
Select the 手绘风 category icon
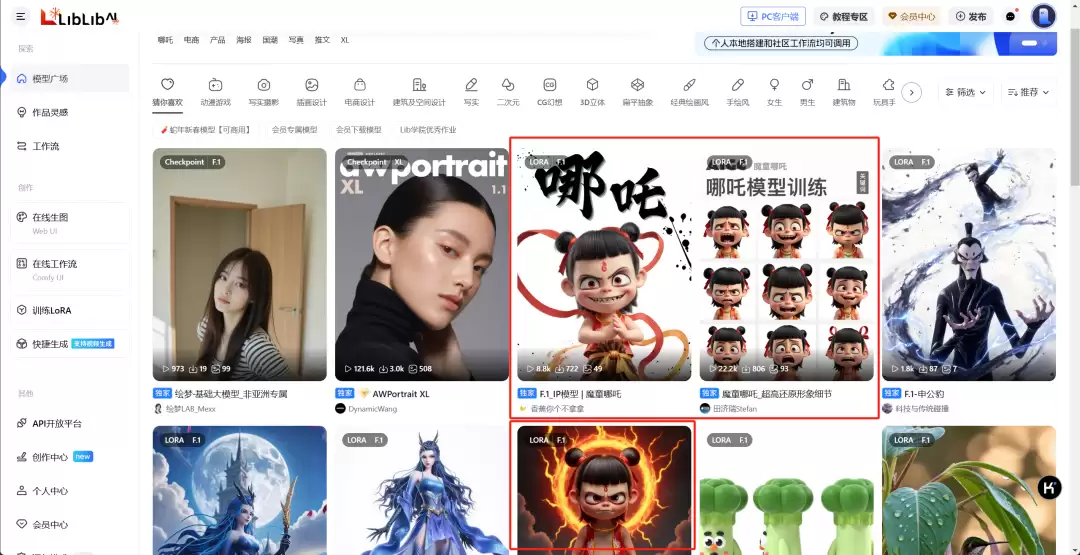coord(738,92)
